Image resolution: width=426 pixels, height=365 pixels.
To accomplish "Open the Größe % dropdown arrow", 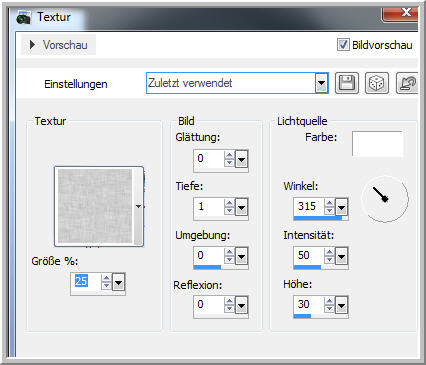I will pyautogui.click(x=119, y=282).
